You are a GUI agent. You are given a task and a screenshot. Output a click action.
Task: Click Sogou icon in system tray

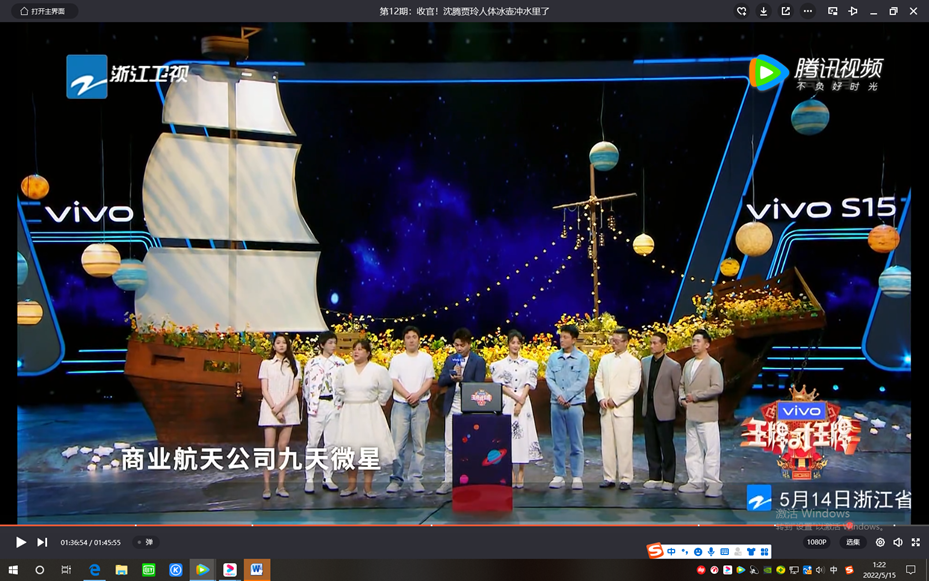tap(849, 570)
